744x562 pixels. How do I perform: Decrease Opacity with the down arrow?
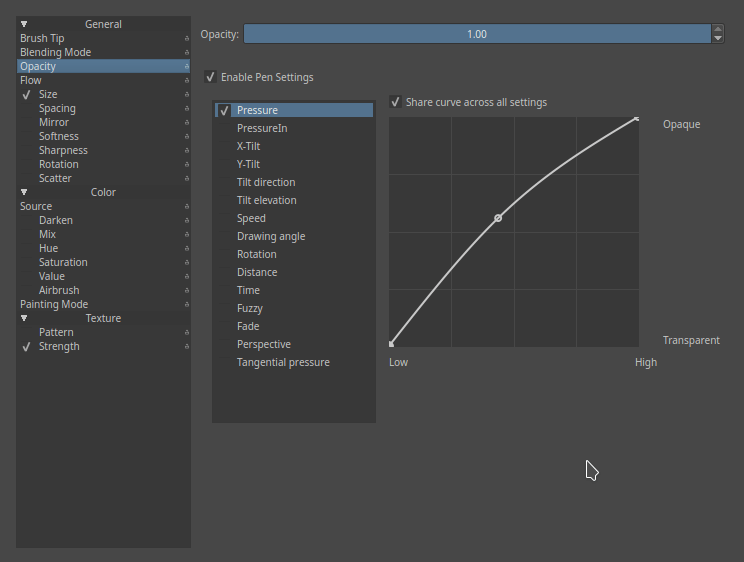coord(718,38)
